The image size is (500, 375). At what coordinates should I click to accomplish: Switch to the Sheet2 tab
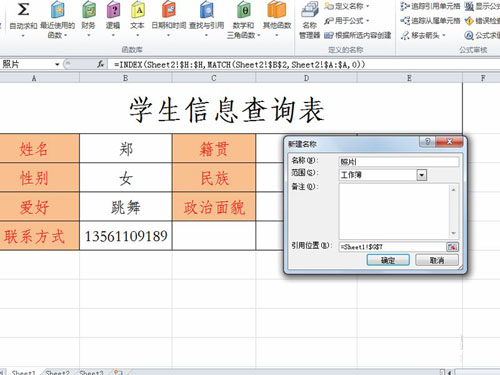coord(57,372)
